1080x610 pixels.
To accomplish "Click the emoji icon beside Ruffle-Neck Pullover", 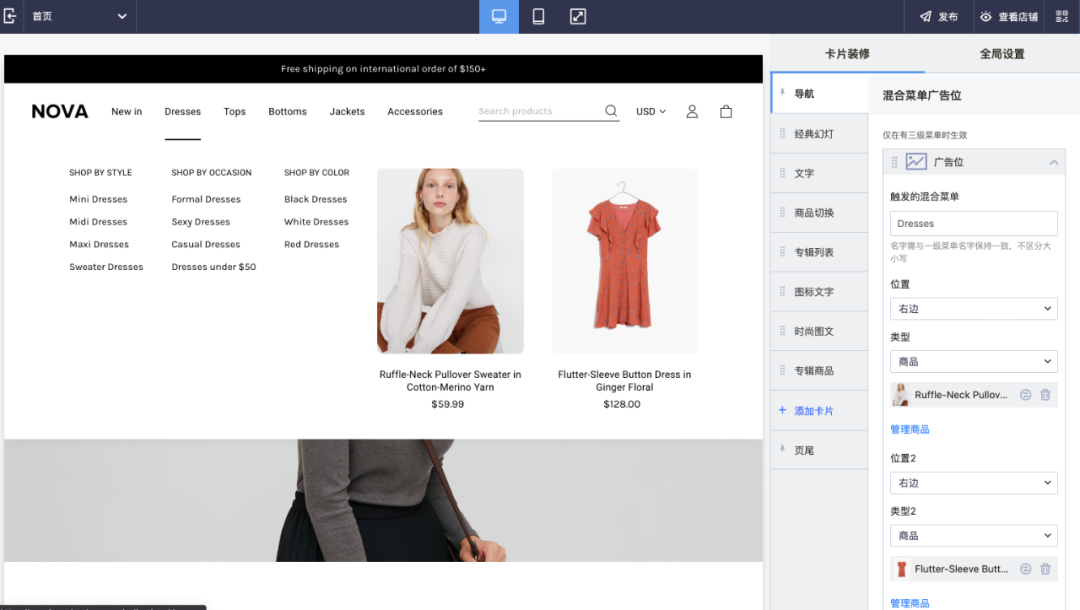I will tap(1026, 395).
